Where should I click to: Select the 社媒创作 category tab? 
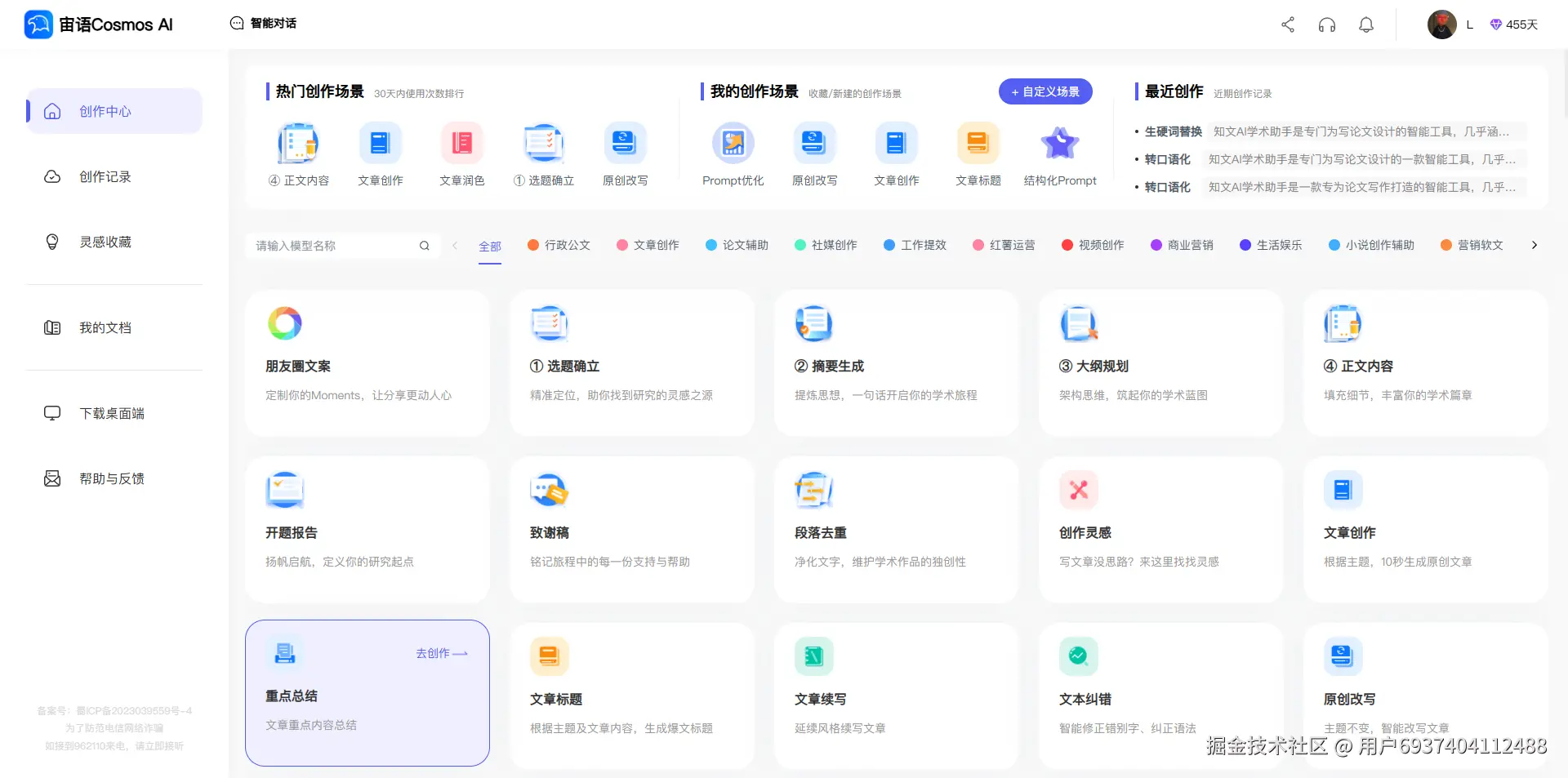(x=826, y=245)
